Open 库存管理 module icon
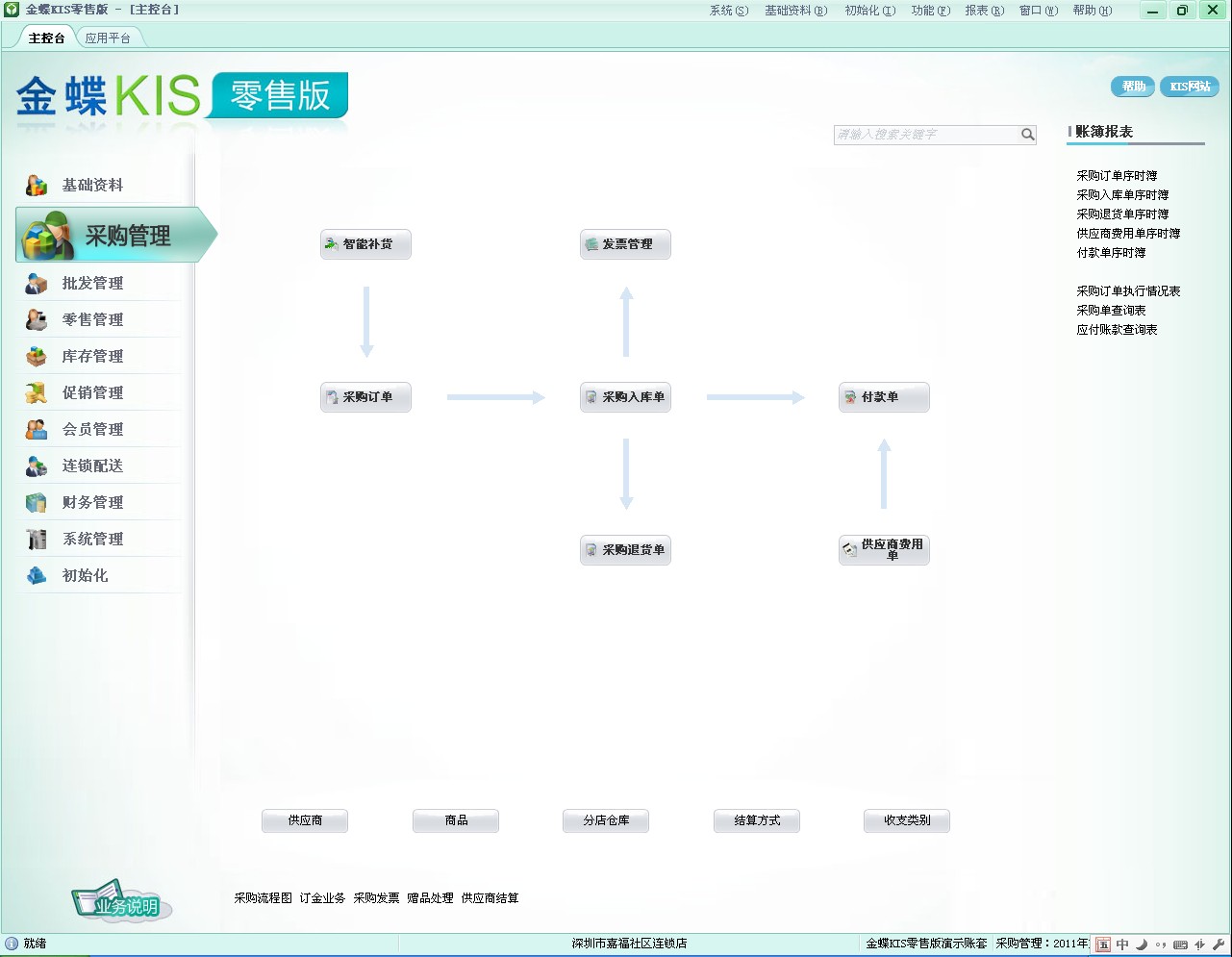The height and width of the screenshot is (957, 1232). click(37, 356)
